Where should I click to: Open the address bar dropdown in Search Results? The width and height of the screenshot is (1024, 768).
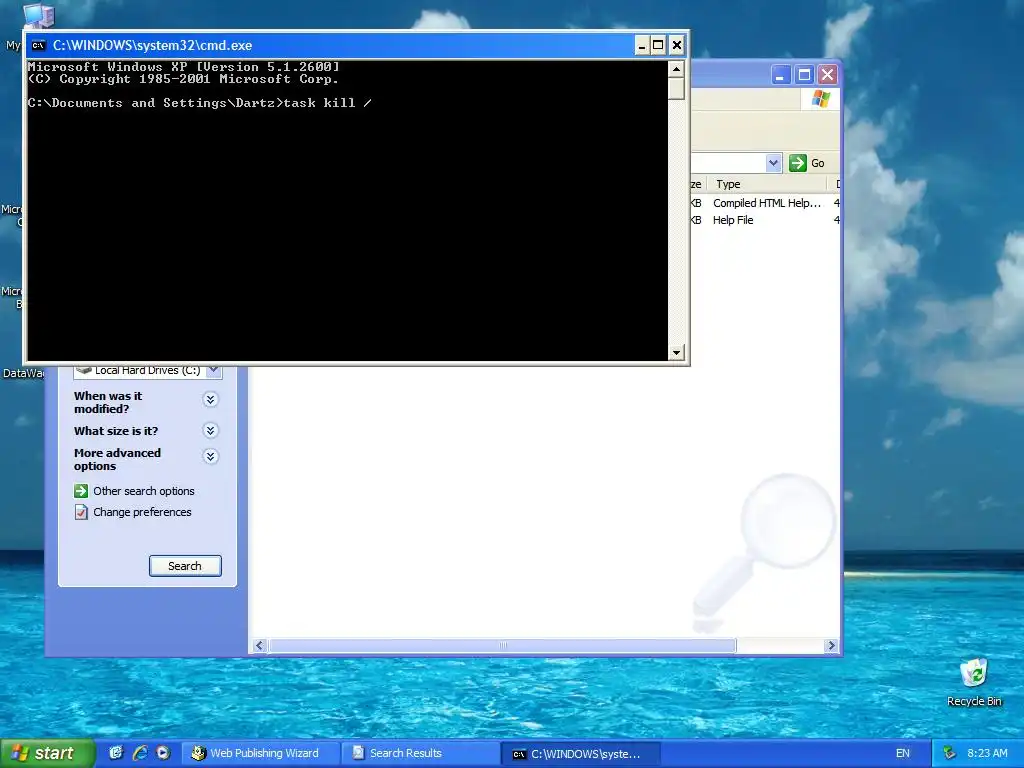(773, 163)
